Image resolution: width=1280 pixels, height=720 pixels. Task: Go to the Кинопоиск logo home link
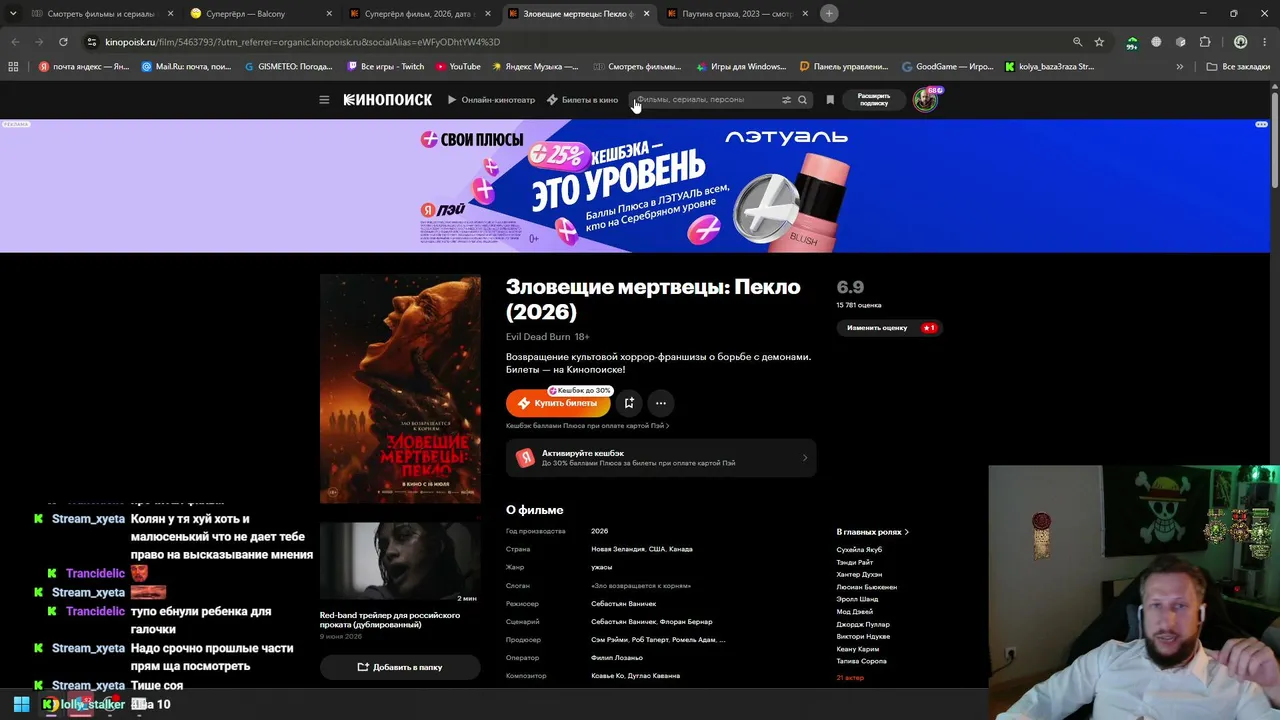click(388, 100)
